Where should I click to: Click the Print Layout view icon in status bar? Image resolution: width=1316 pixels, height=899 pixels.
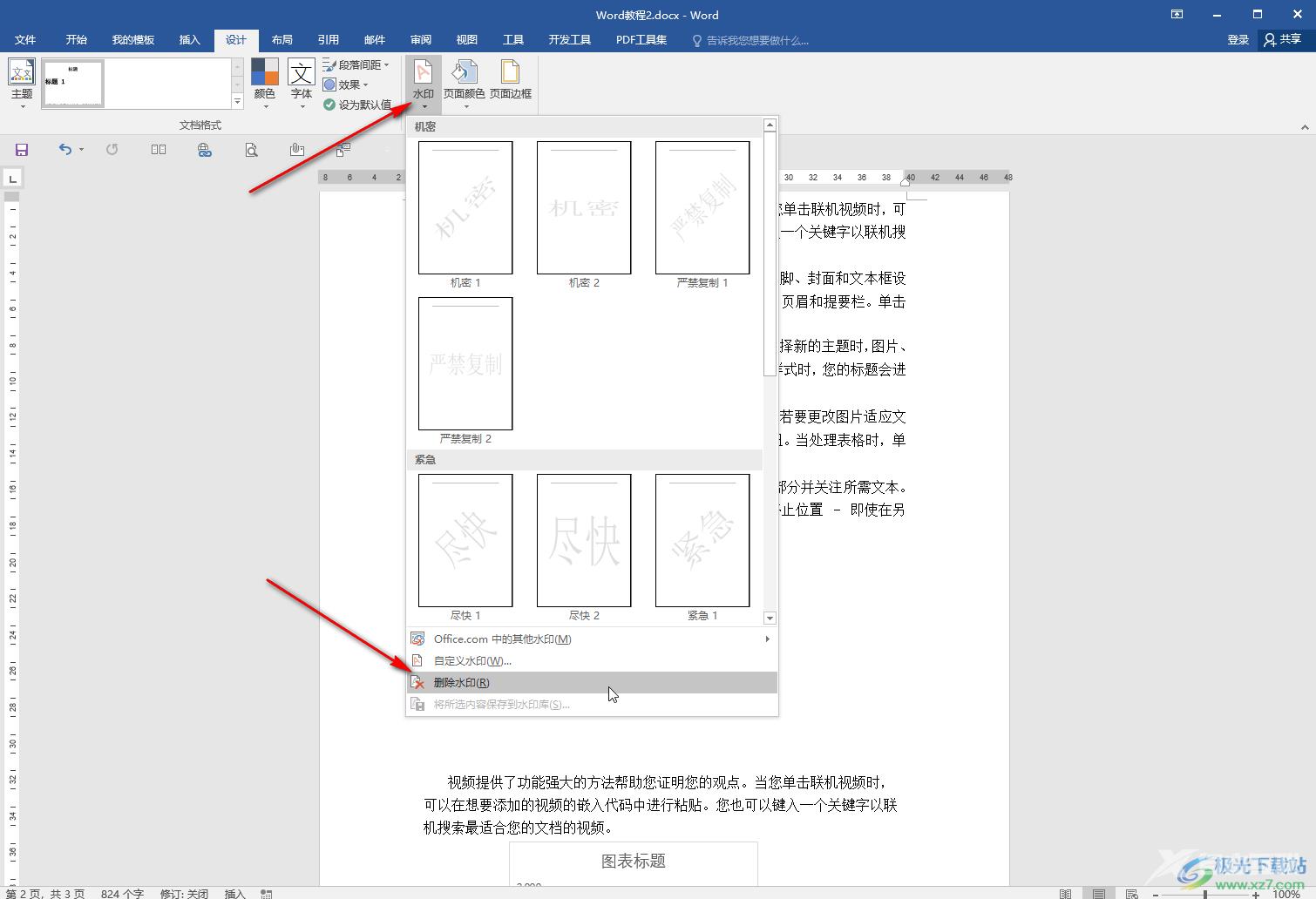point(1099,894)
